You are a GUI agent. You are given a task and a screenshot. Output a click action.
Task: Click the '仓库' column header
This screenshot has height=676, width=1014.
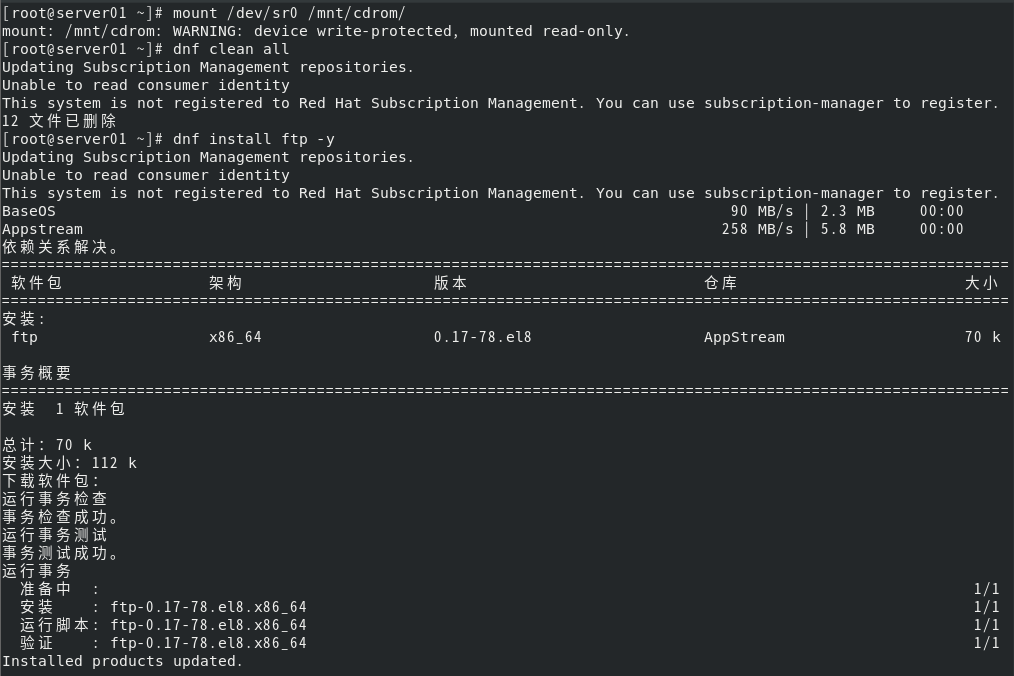click(x=720, y=283)
